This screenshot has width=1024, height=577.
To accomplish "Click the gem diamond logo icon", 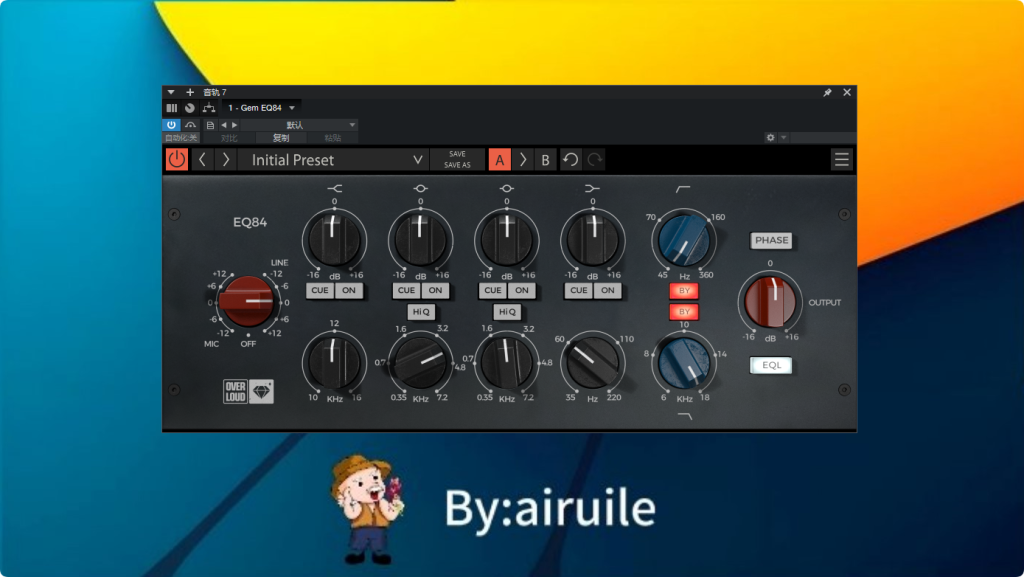I will click(261, 392).
